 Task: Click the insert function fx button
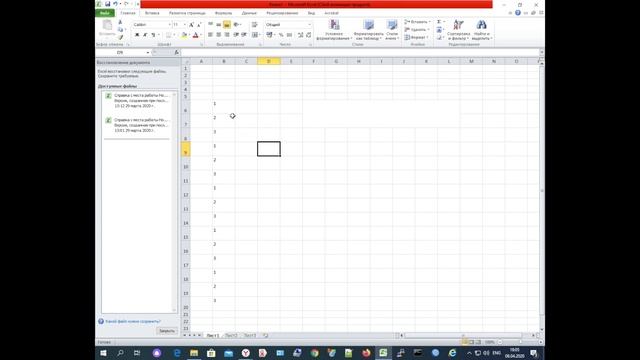pyautogui.click(x=176, y=53)
